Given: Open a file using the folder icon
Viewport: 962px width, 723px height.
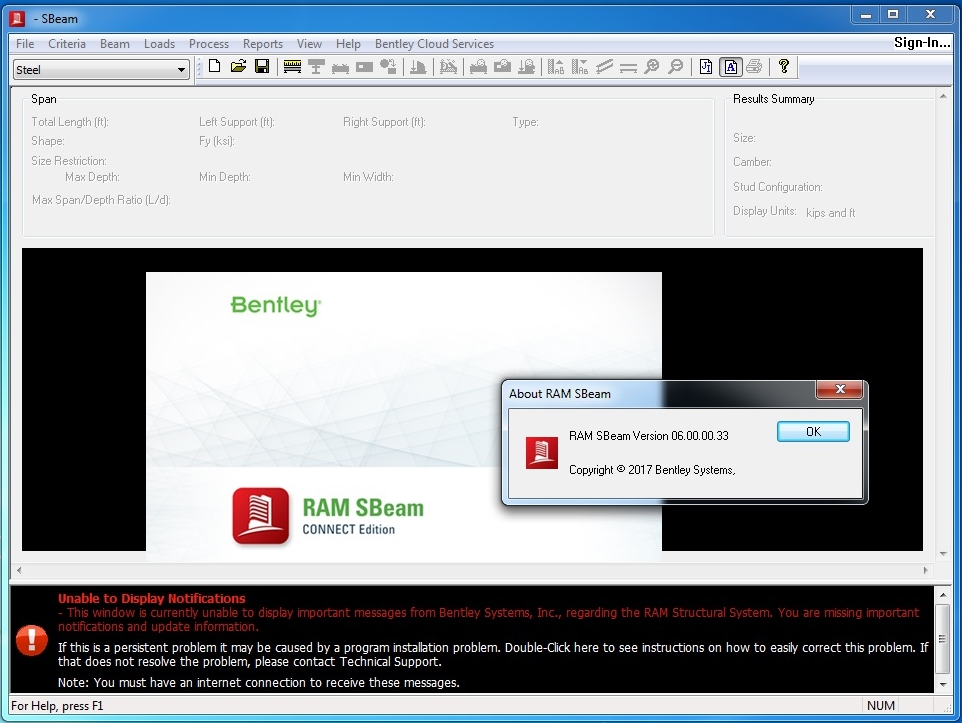Looking at the screenshot, I should pos(238,66).
